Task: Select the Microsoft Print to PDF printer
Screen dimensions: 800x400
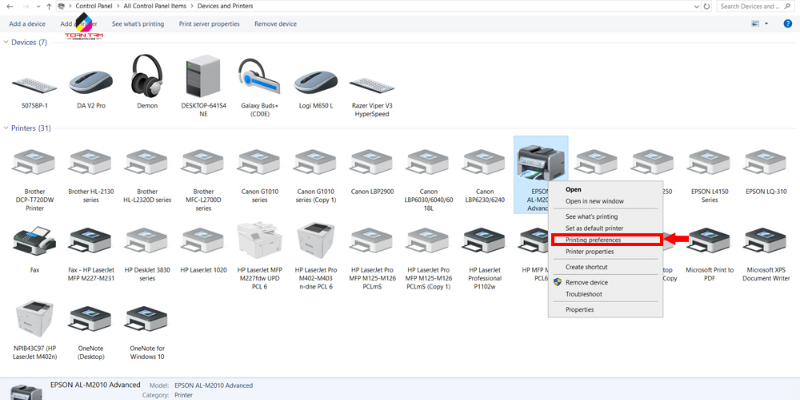Action: [x=710, y=241]
